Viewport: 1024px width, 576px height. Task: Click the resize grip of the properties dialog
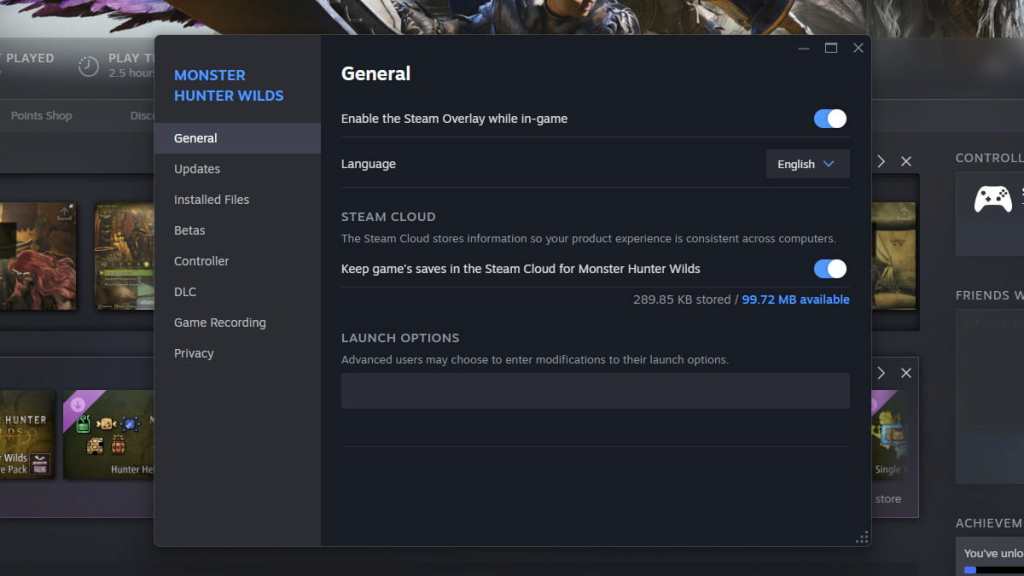pyautogui.click(x=862, y=537)
